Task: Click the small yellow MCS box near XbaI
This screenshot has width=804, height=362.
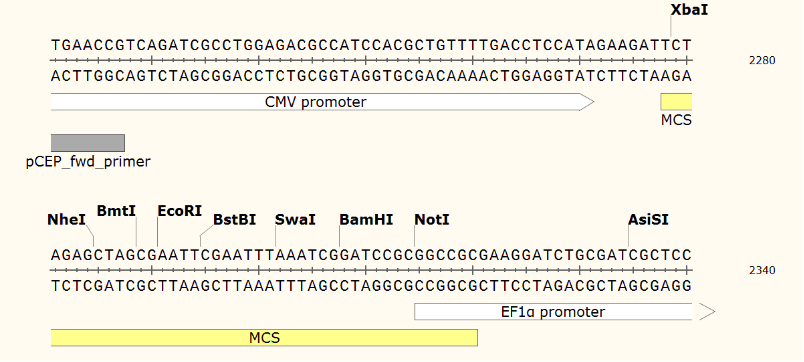Action: point(676,102)
